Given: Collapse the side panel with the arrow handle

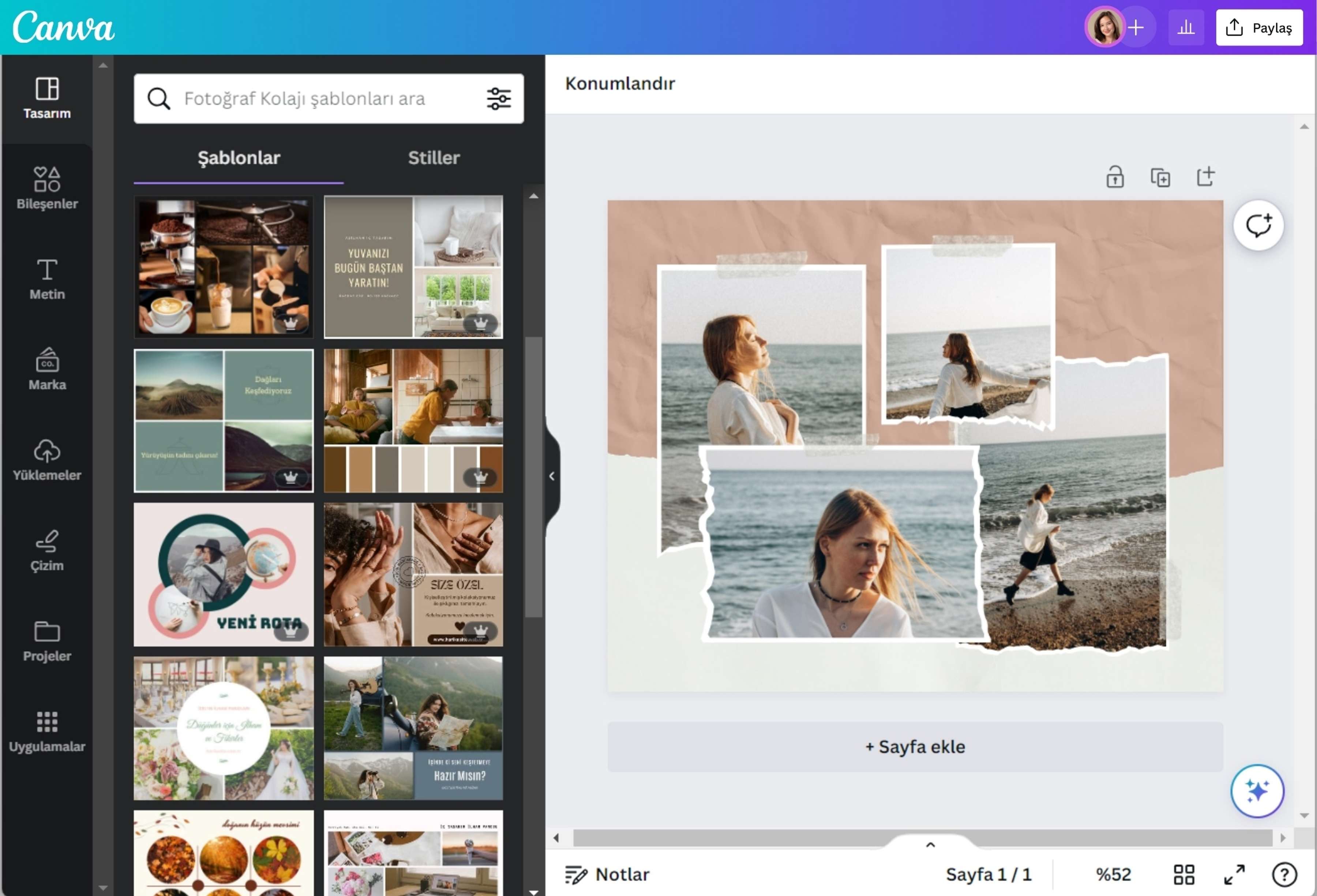Looking at the screenshot, I should coord(552,476).
